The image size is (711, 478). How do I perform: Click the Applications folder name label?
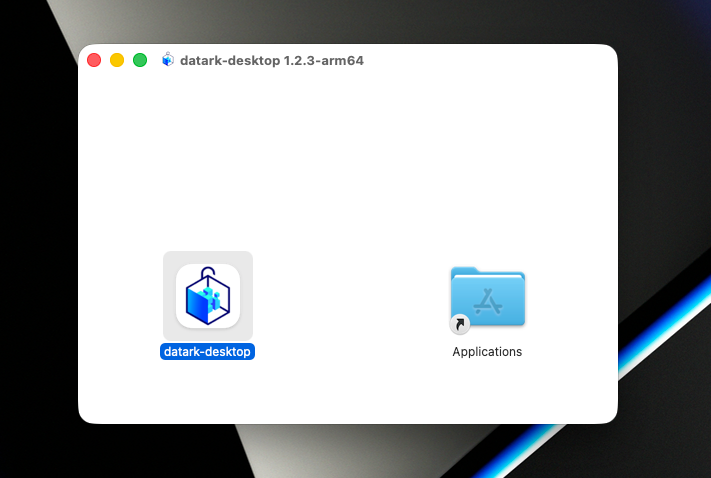487,351
